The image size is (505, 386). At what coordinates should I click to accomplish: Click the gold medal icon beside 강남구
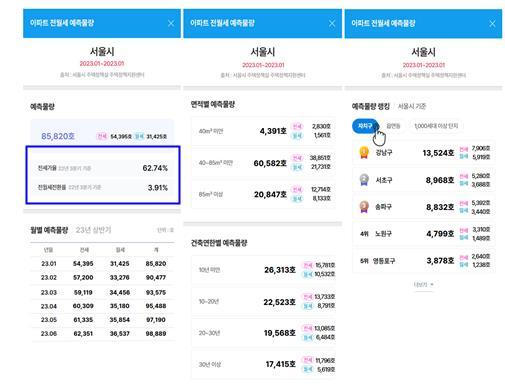[x=364, y=153]
